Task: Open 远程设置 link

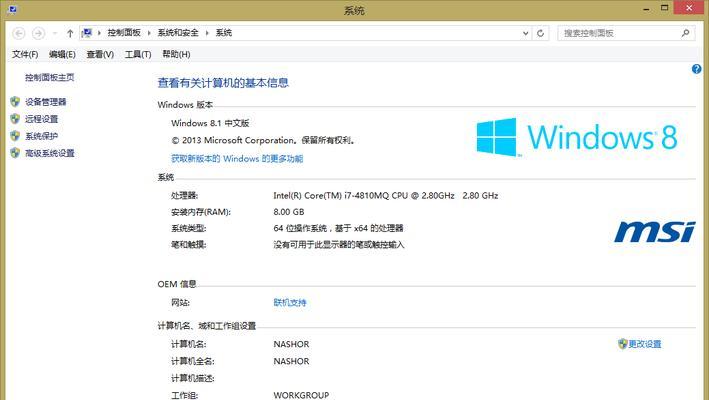Action: click(x=42, y=119)
